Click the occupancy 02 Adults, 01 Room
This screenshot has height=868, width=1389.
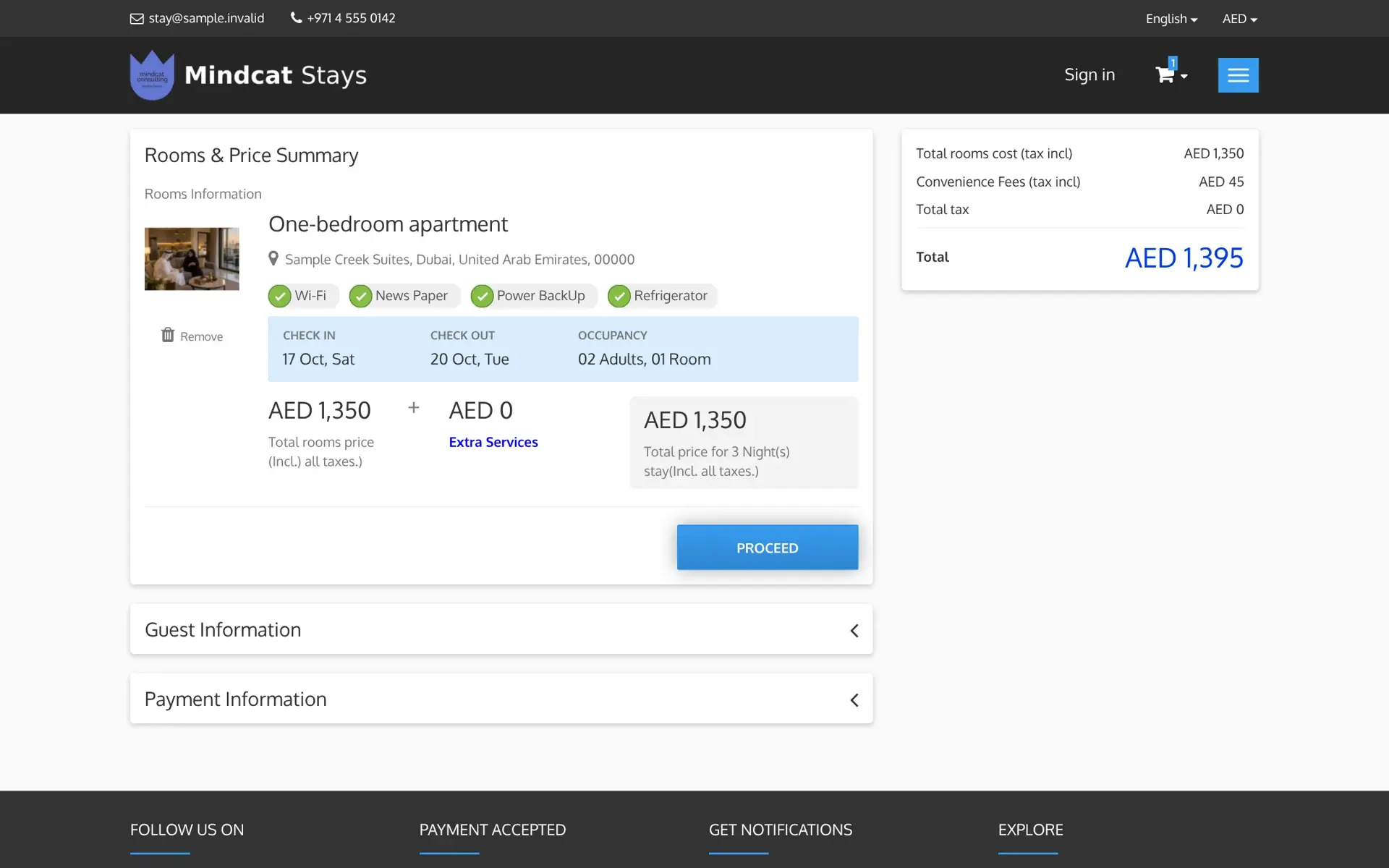[x=644, y=359]
